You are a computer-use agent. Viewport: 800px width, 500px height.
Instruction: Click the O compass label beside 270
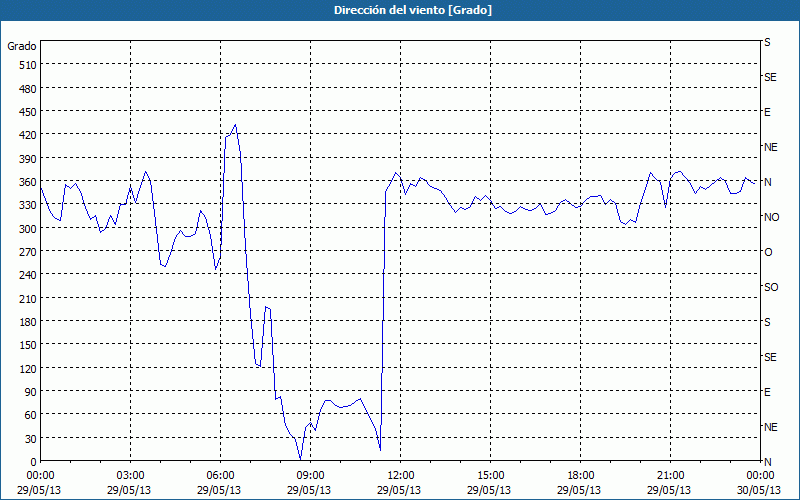pos(768,252)
